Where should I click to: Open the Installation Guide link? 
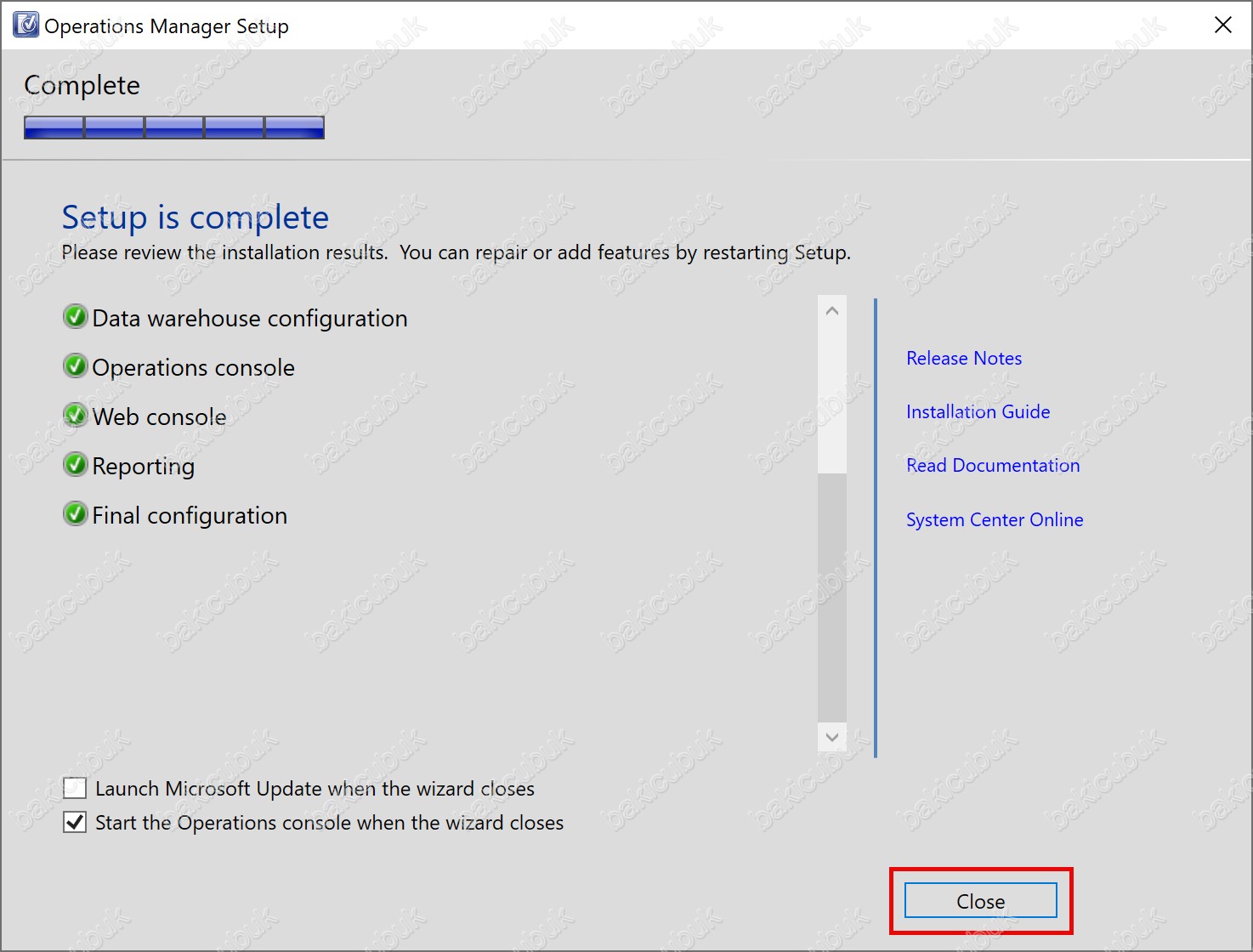coord(978,411)
